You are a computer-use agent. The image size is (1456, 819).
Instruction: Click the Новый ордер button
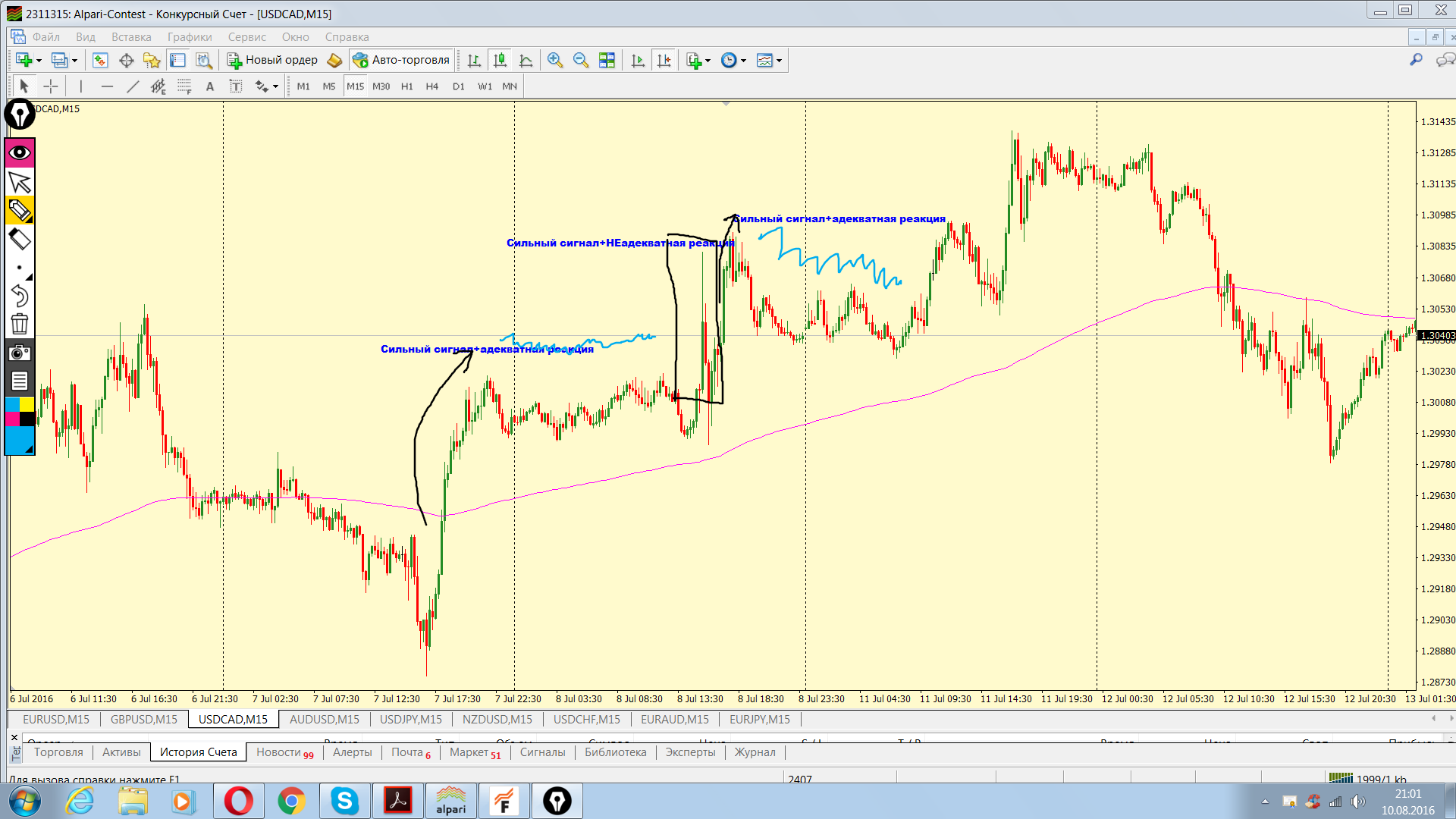(272, 60)
